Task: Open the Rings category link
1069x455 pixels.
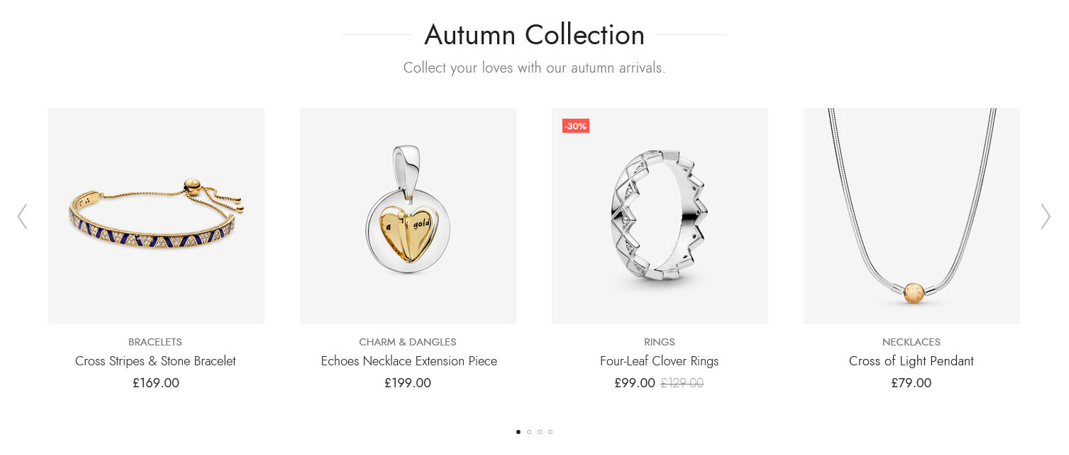Action: 659,342
